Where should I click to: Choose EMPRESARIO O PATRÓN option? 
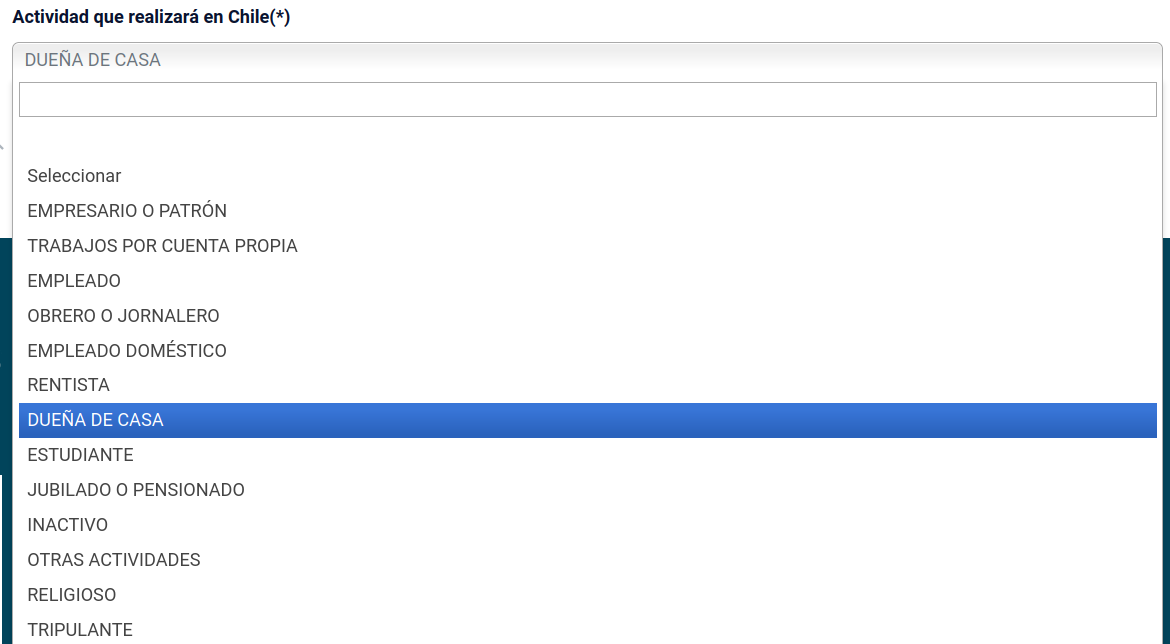[127, 211]
